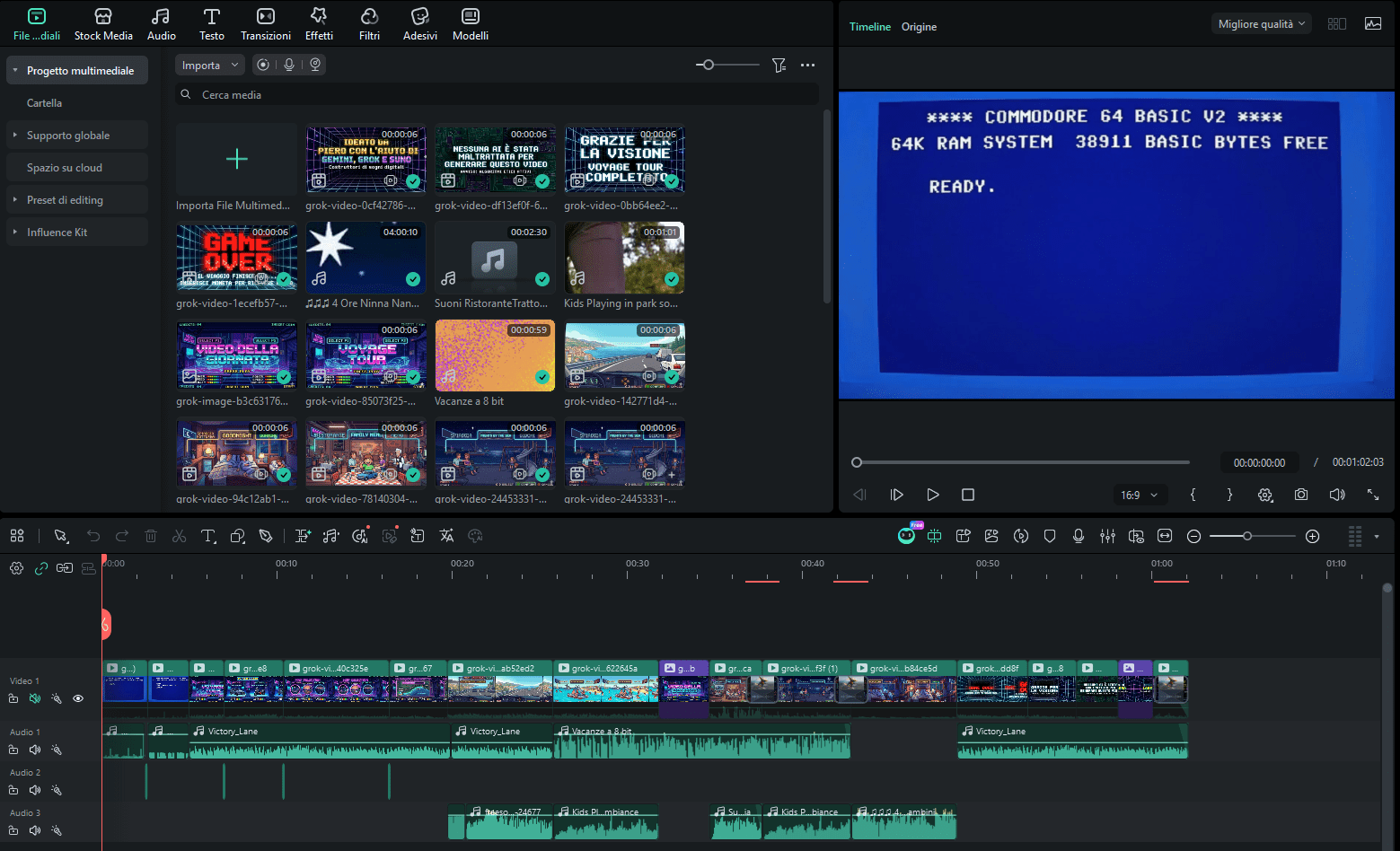Select the pen drawing tool
The width and height of the screenshot is (1400, 851).
[266, 536]
